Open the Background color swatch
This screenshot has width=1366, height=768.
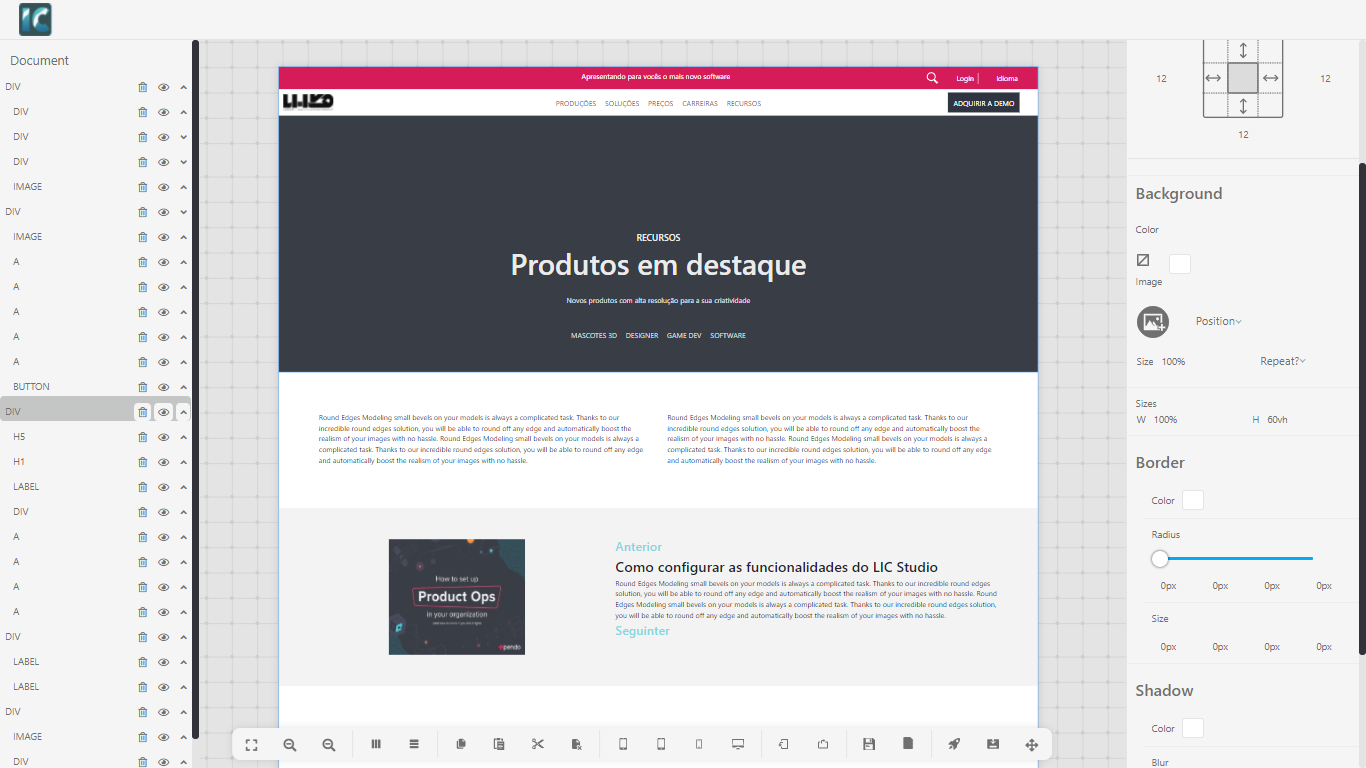(1180, 264)
